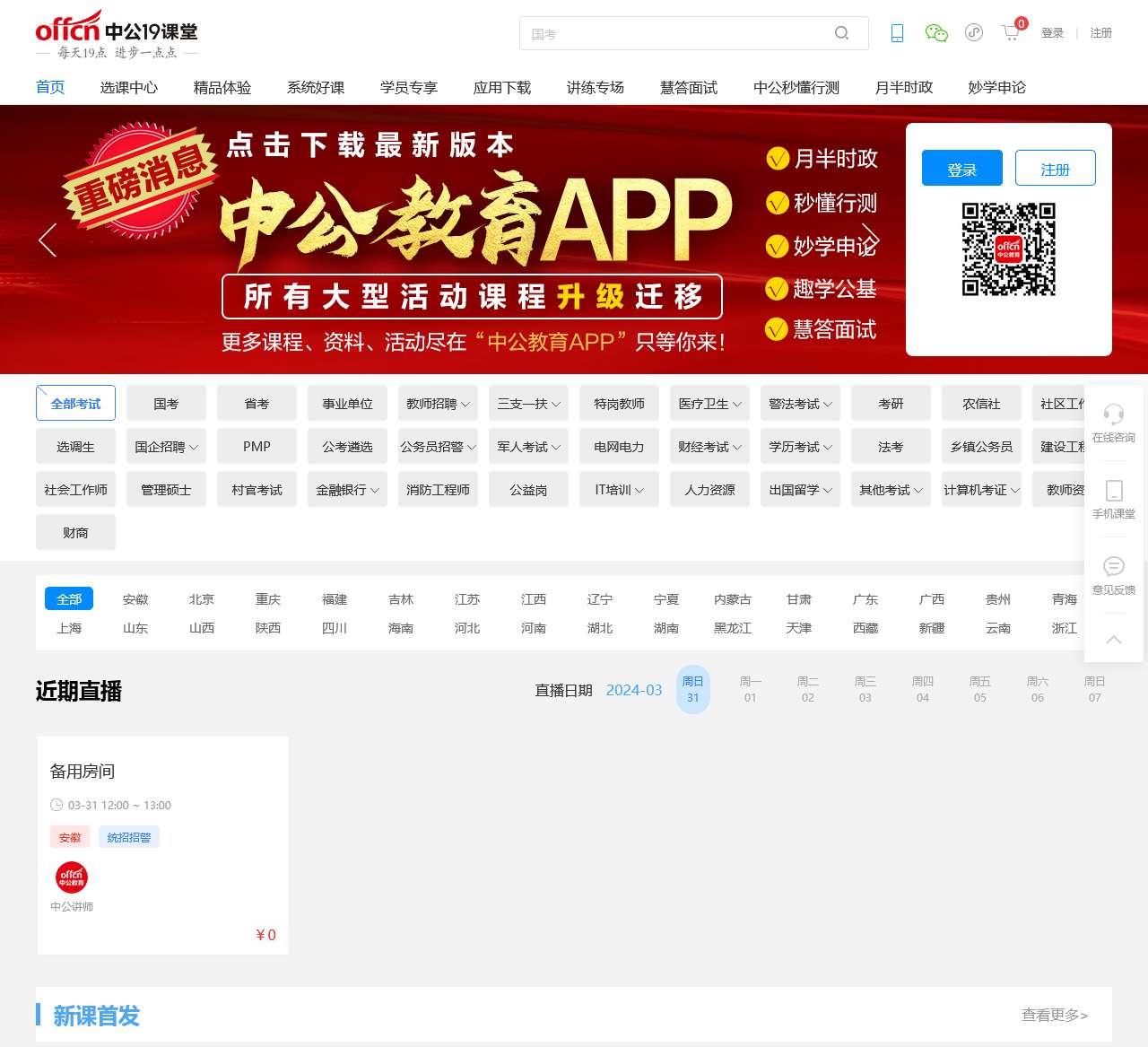This screenshot has height=1047, width=1148.
Task: Filter by 新疆 region
Action: coord(932,628)
